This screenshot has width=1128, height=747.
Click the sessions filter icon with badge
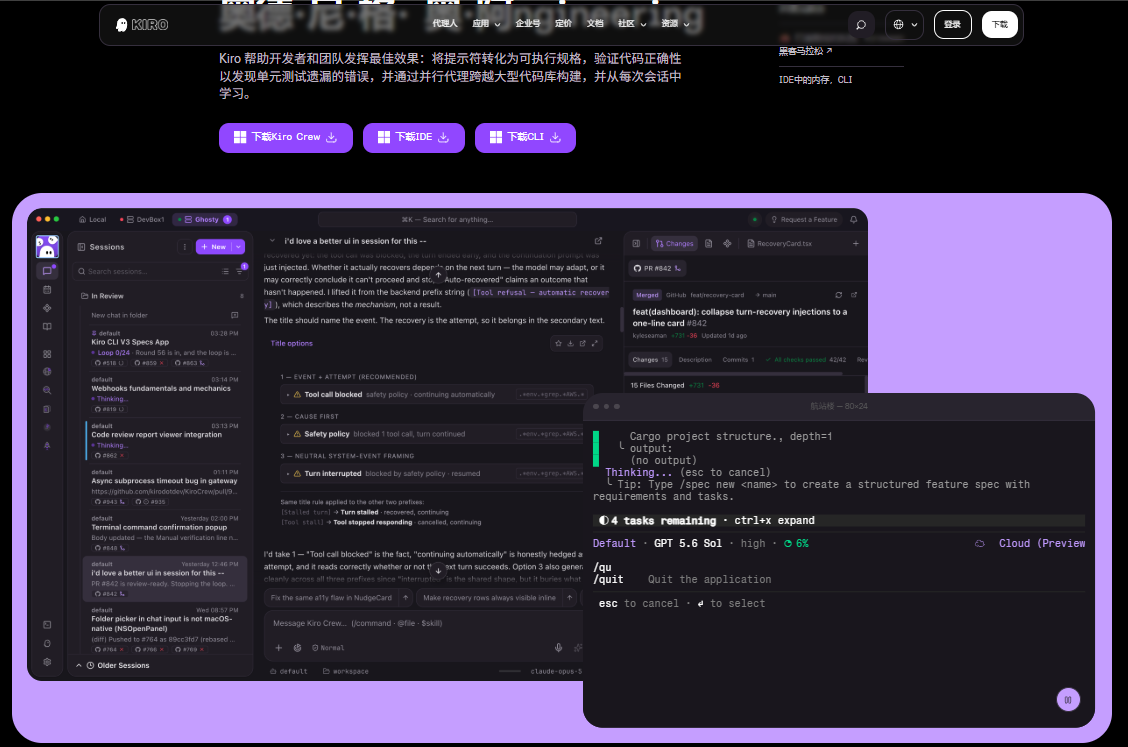pos(240,271)
